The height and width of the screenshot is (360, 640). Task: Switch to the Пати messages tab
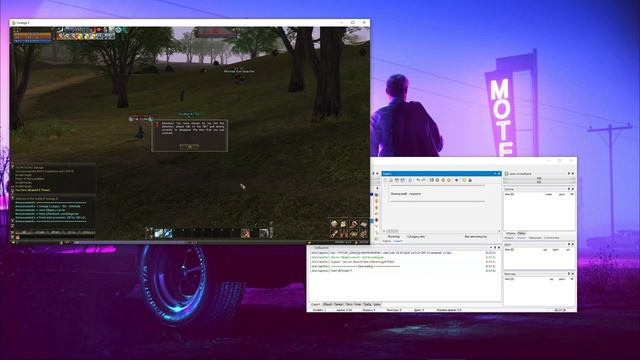click(x=349, y=304)
